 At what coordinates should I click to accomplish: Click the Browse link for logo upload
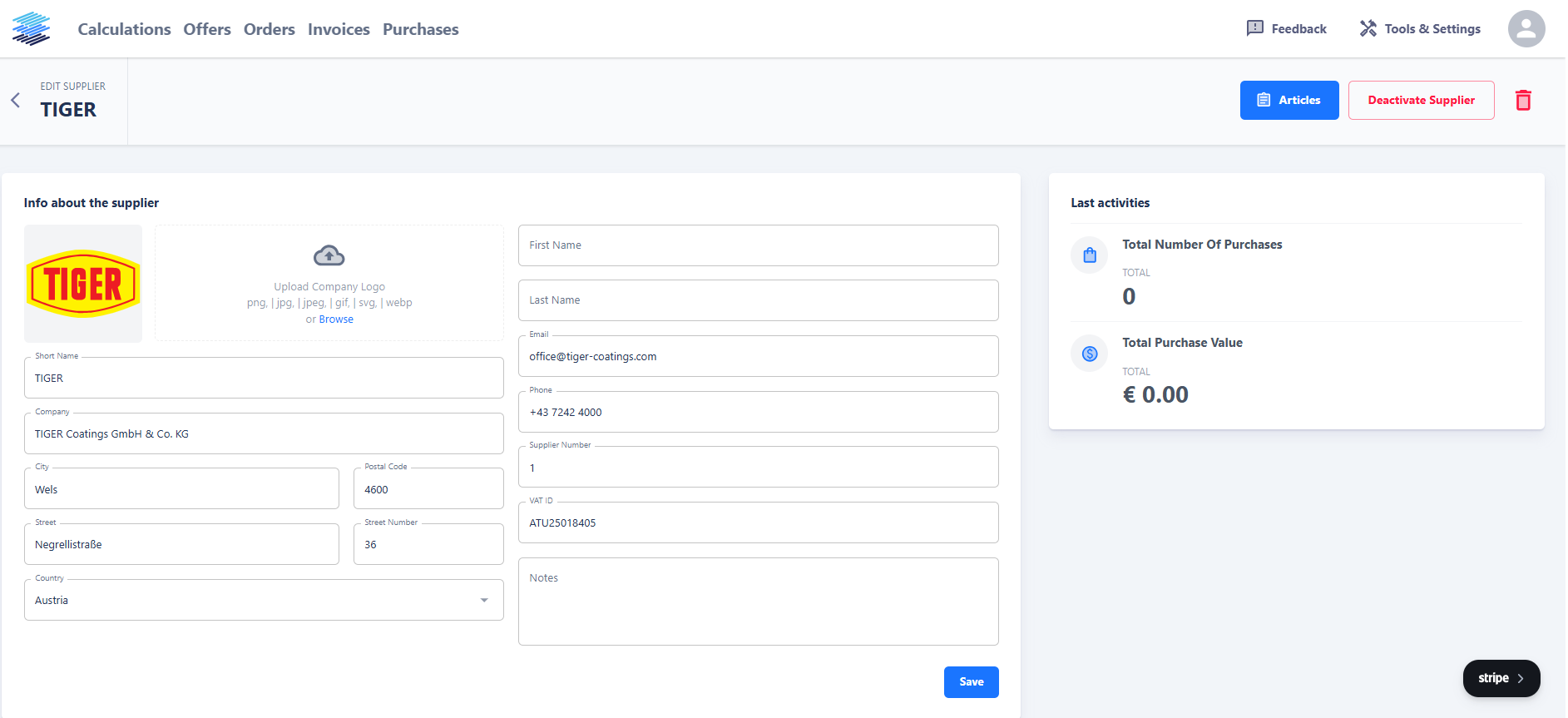(x=336, y=319)
